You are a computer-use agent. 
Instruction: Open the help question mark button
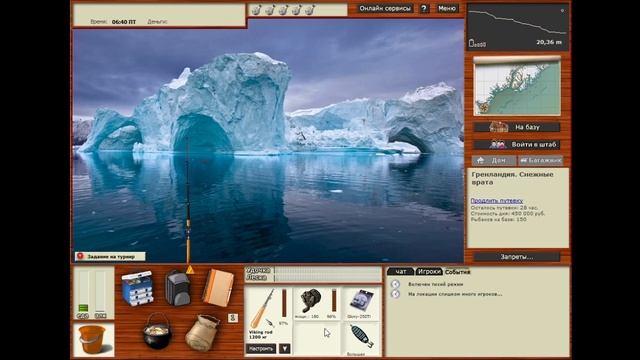(x=424, y=8)
